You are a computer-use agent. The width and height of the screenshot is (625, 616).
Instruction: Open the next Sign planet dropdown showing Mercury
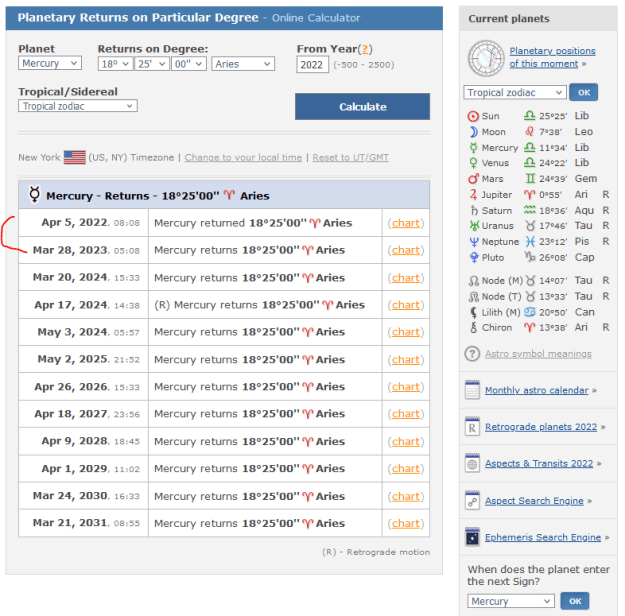(x=511, y=601)
